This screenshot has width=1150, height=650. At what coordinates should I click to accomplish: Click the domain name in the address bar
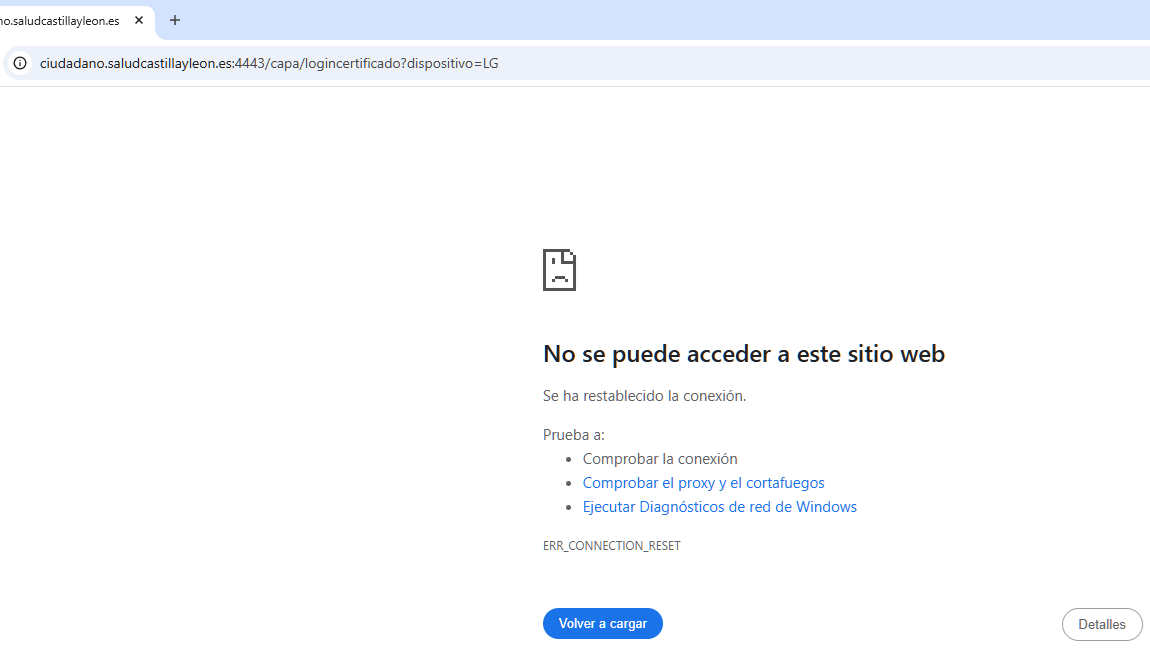(x=135, y=63)
